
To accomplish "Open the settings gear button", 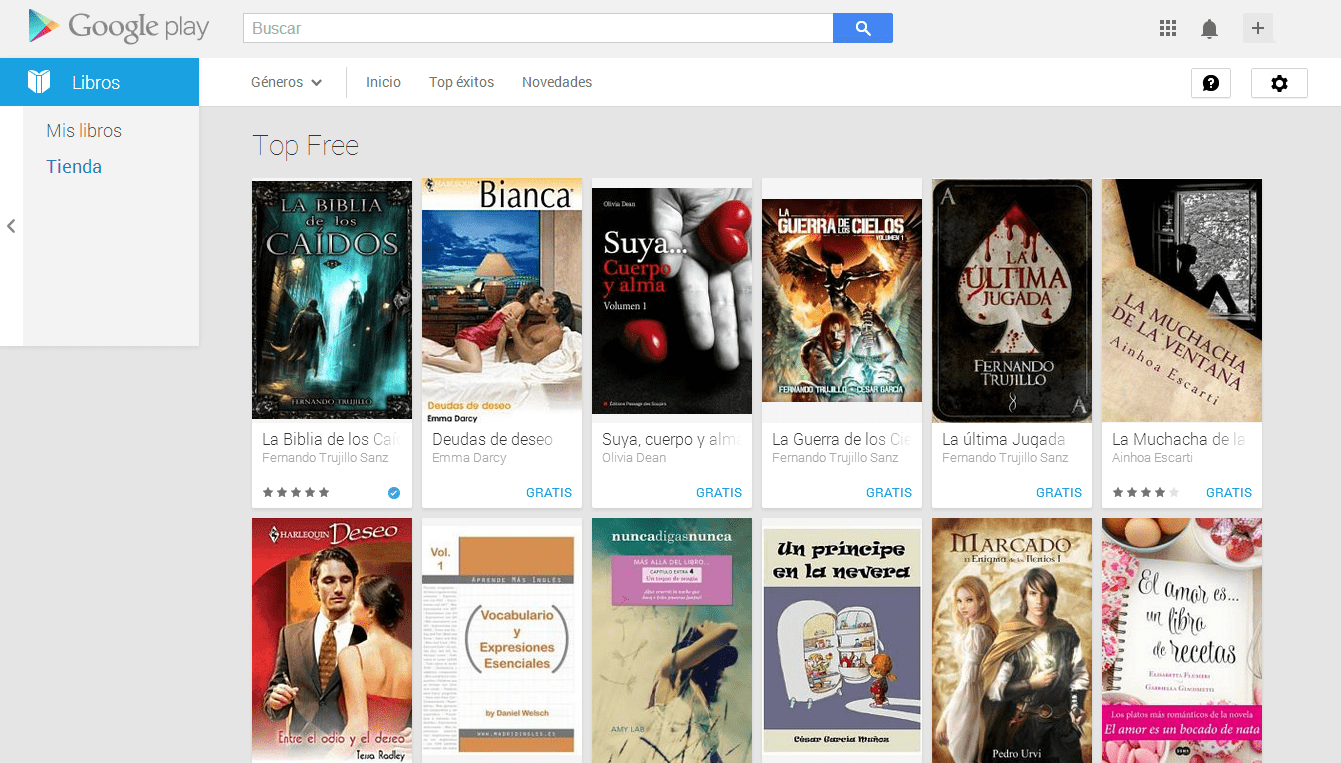I will (x=1279, y=83).
